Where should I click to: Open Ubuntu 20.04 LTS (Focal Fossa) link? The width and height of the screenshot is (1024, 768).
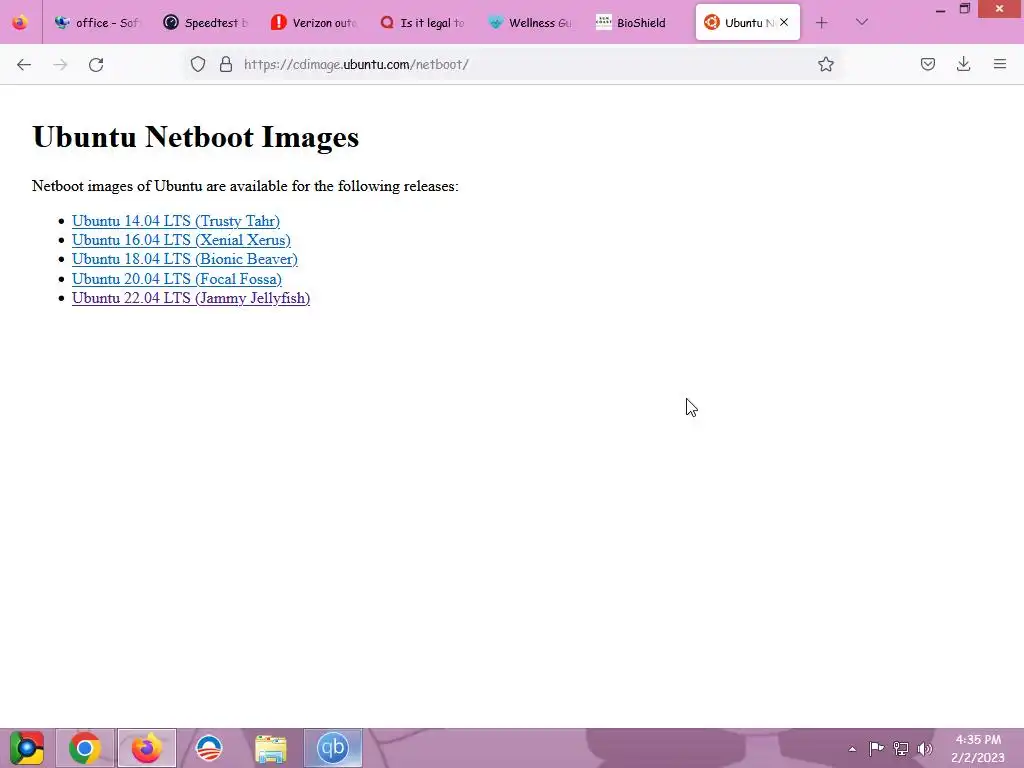click(x=177, y=279)
